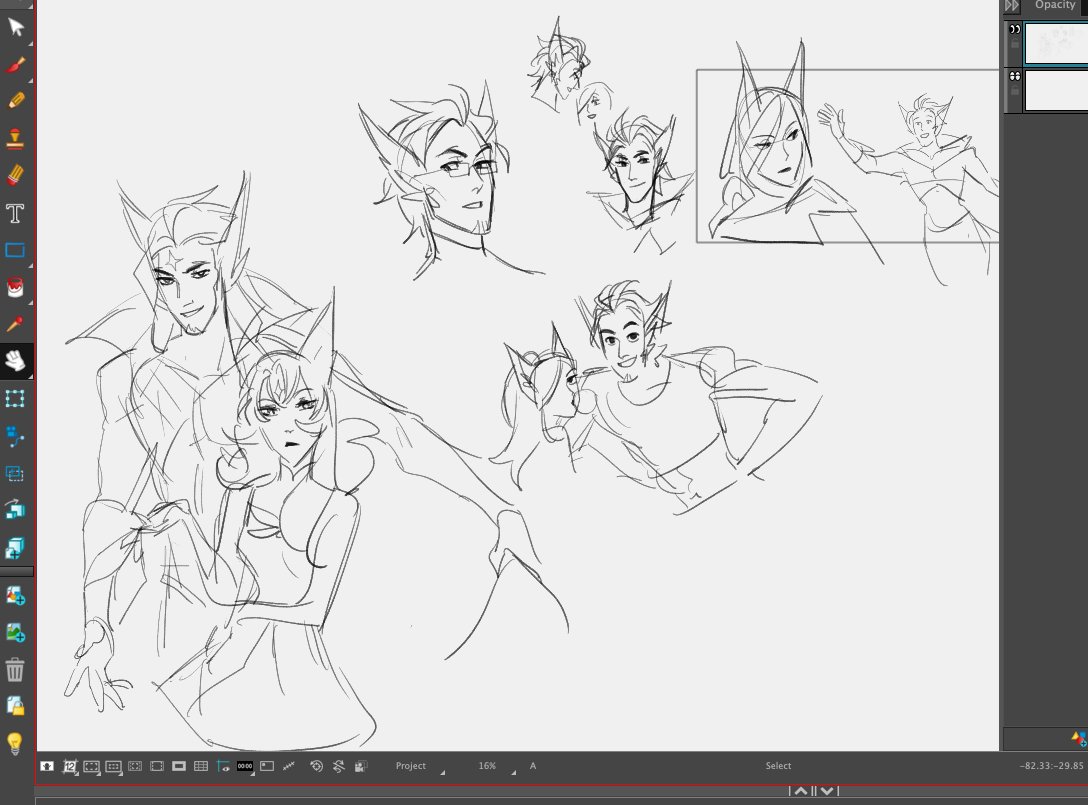Image resolution: width=1088 pixels, height=805 pixels.
Task: Select the white glove Hand tool
Action: tap(15, 361)
